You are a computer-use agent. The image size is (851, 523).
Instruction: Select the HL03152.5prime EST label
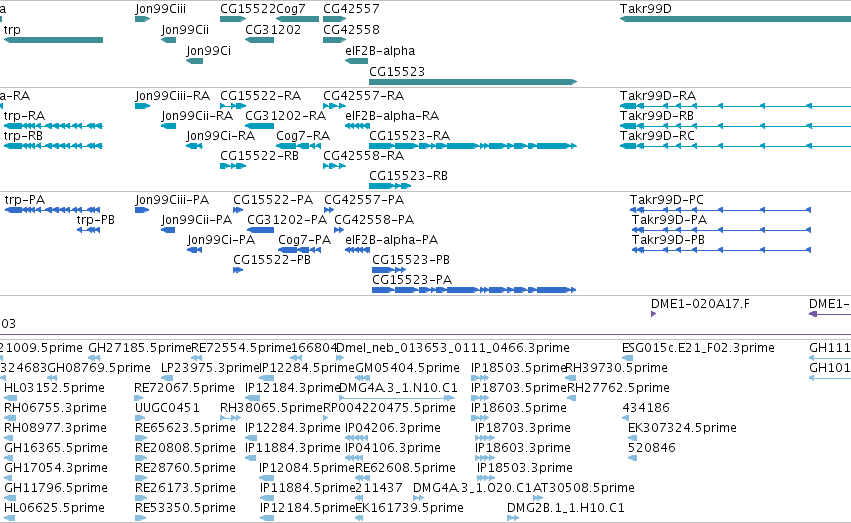pos(54,388)
